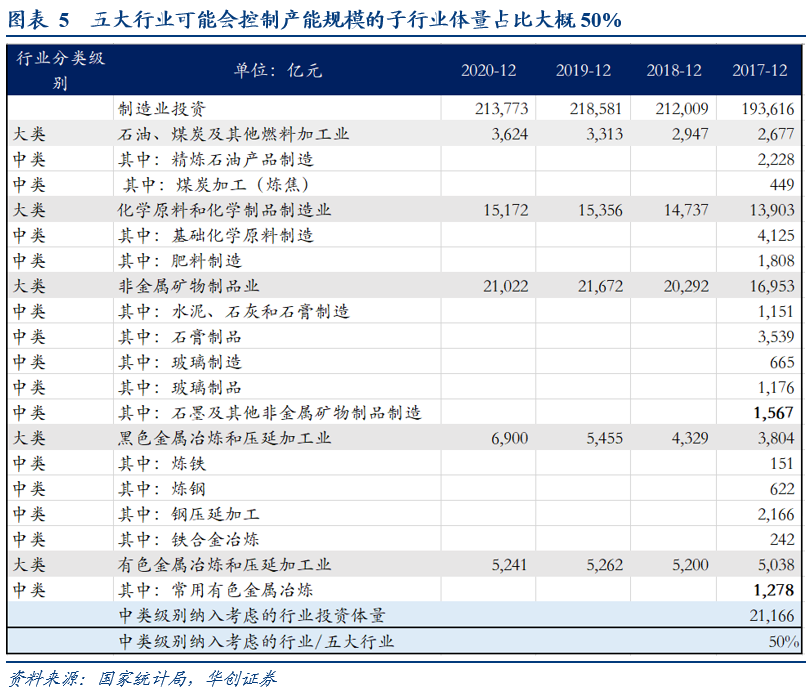The width and height of the screenshot is (809, 691).
Task: Select the value 1,176
Action: [x=776, y=387]
